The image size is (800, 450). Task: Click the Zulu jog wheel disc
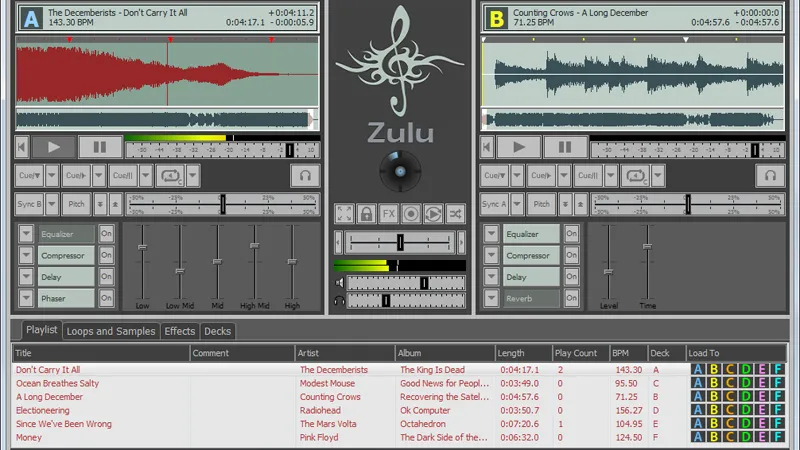[401, 171]
